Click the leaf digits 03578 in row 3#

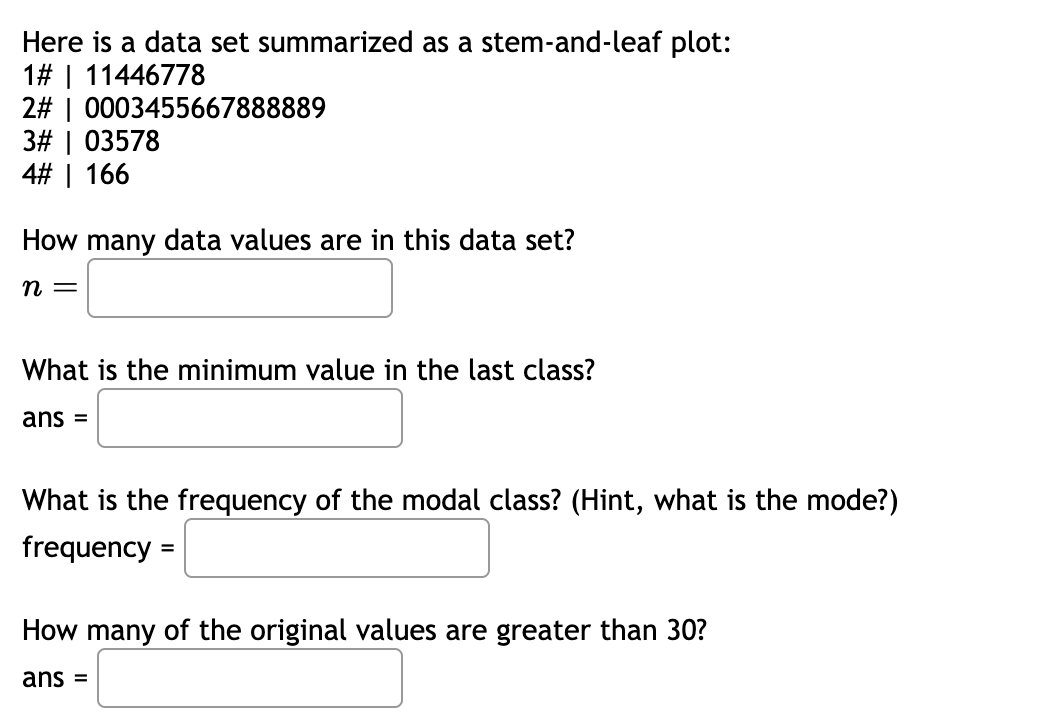(122, 142)
